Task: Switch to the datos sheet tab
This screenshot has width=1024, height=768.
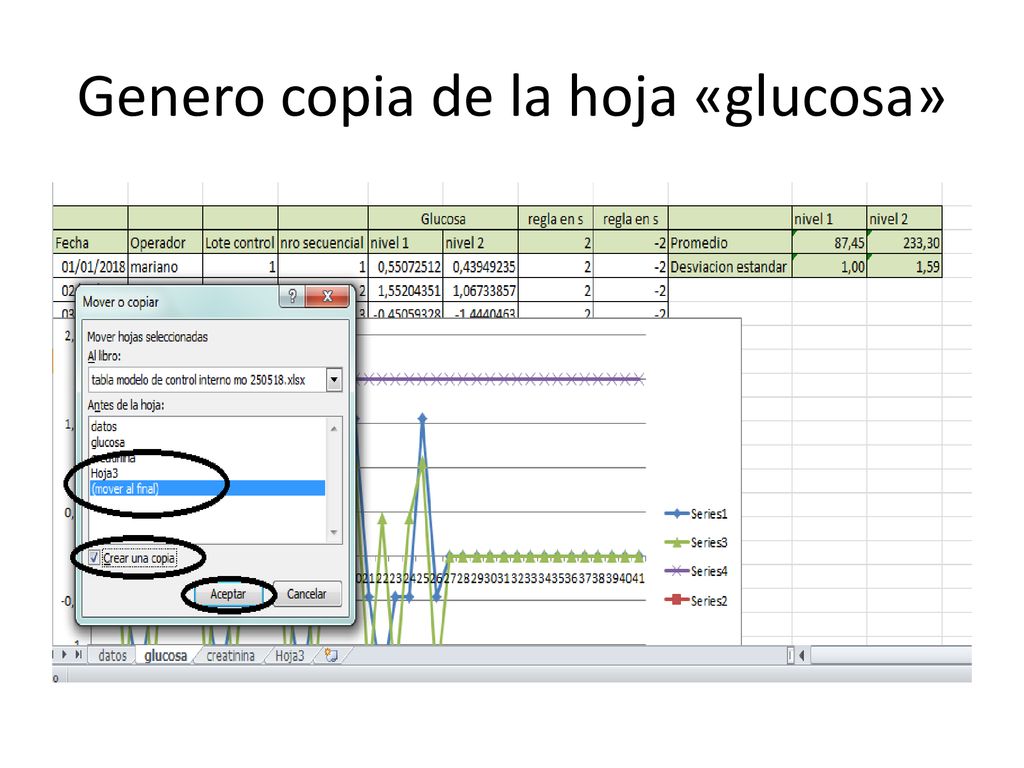Action: (x=112, y=656)
